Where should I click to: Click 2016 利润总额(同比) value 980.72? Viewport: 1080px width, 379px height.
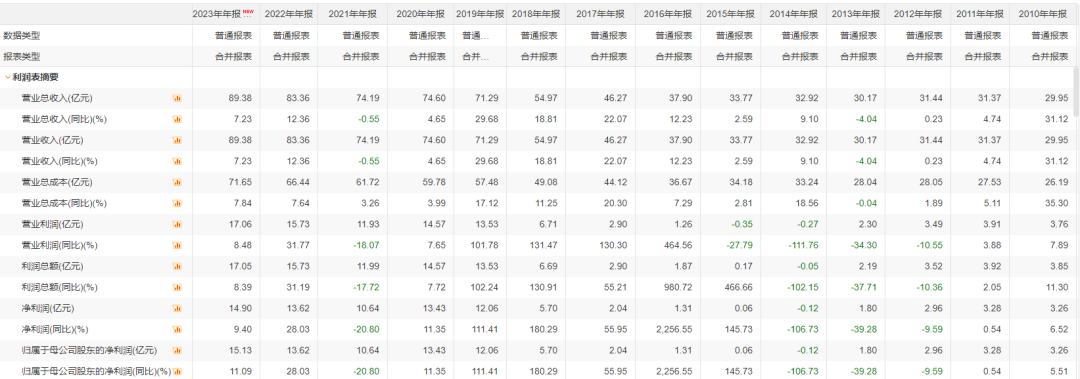tap(678, 287)
